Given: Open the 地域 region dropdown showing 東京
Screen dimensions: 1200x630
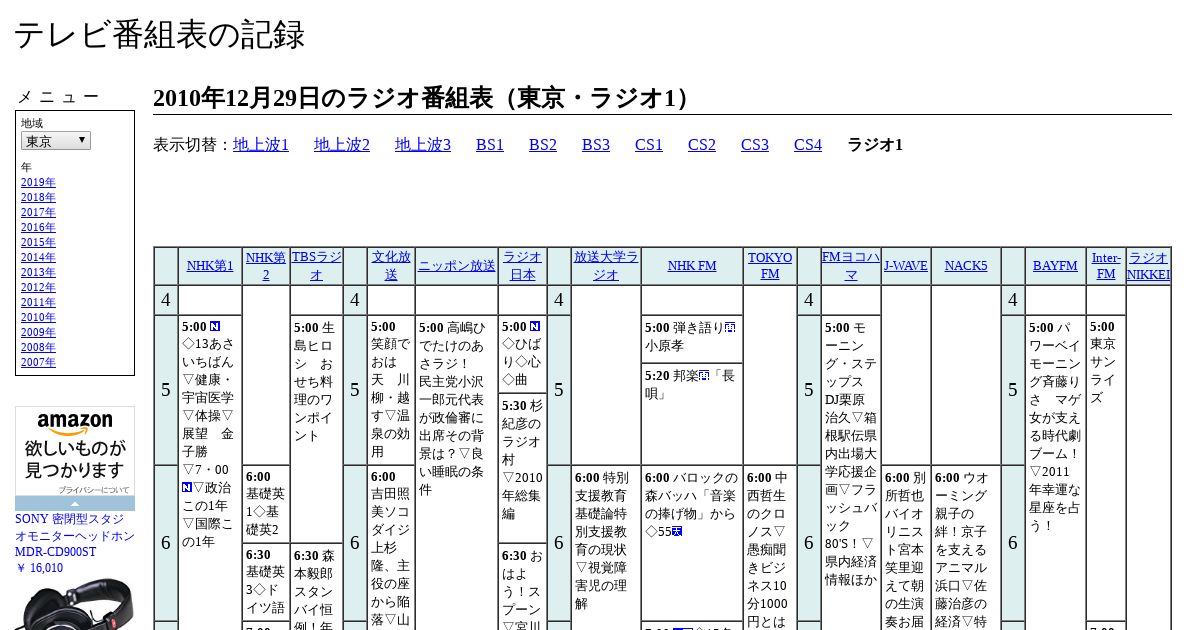Looking at the screenshot, I should click(56, 141).
